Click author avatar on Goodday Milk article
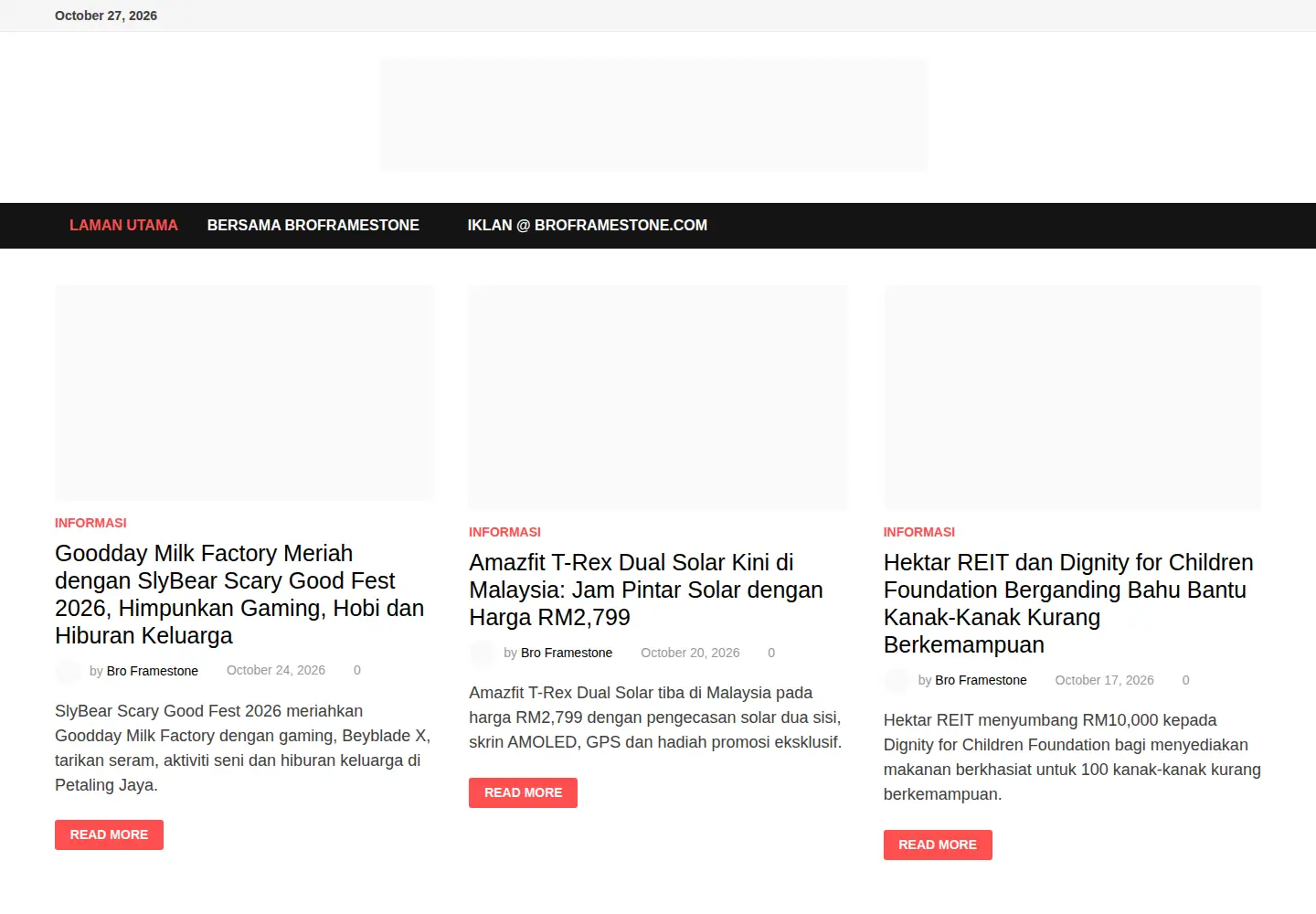This screenshot has width=1316, height=914. 68,671
